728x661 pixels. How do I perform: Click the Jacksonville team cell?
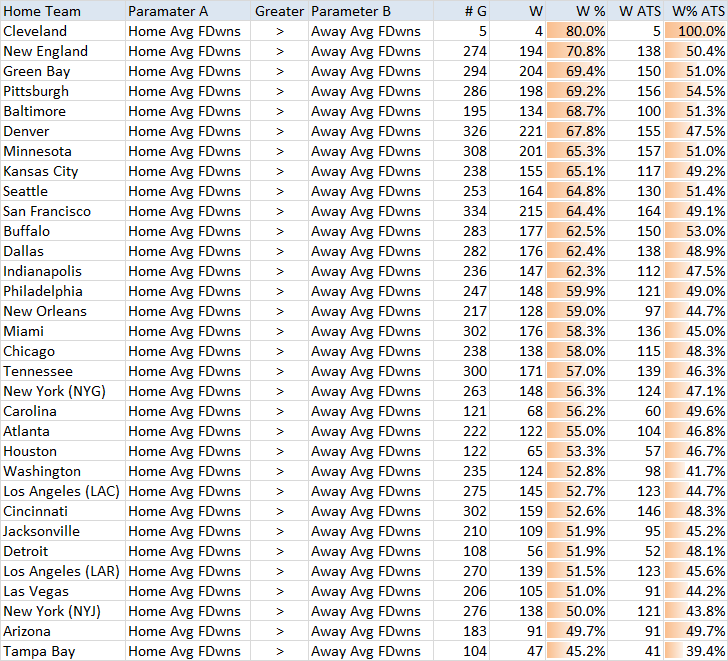tap(63, 530)
